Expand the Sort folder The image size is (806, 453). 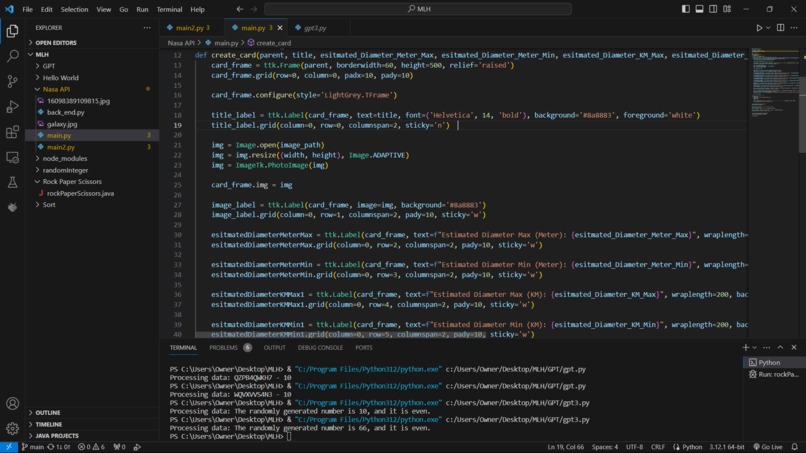pyautogui.click(x=49, y=205)
